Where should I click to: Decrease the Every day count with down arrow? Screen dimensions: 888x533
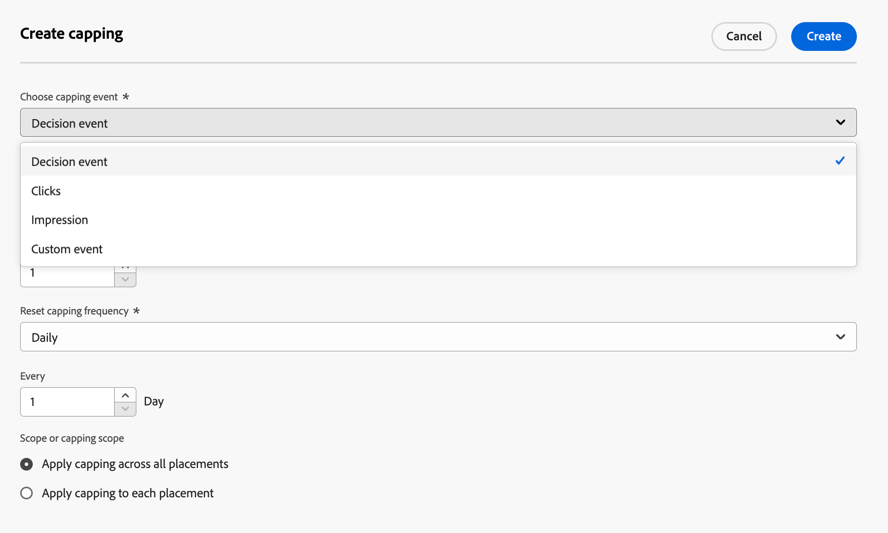tap(125, 409)
